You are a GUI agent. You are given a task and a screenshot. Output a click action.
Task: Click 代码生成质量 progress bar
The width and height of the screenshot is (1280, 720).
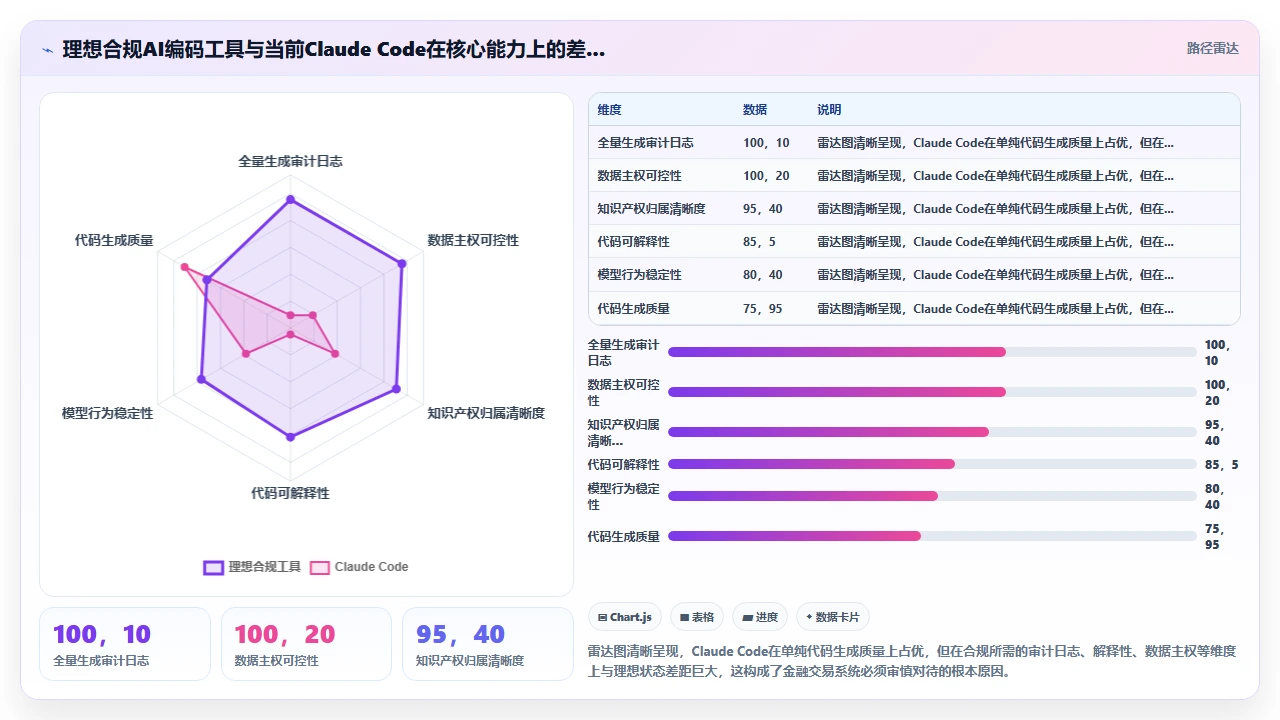932,536
